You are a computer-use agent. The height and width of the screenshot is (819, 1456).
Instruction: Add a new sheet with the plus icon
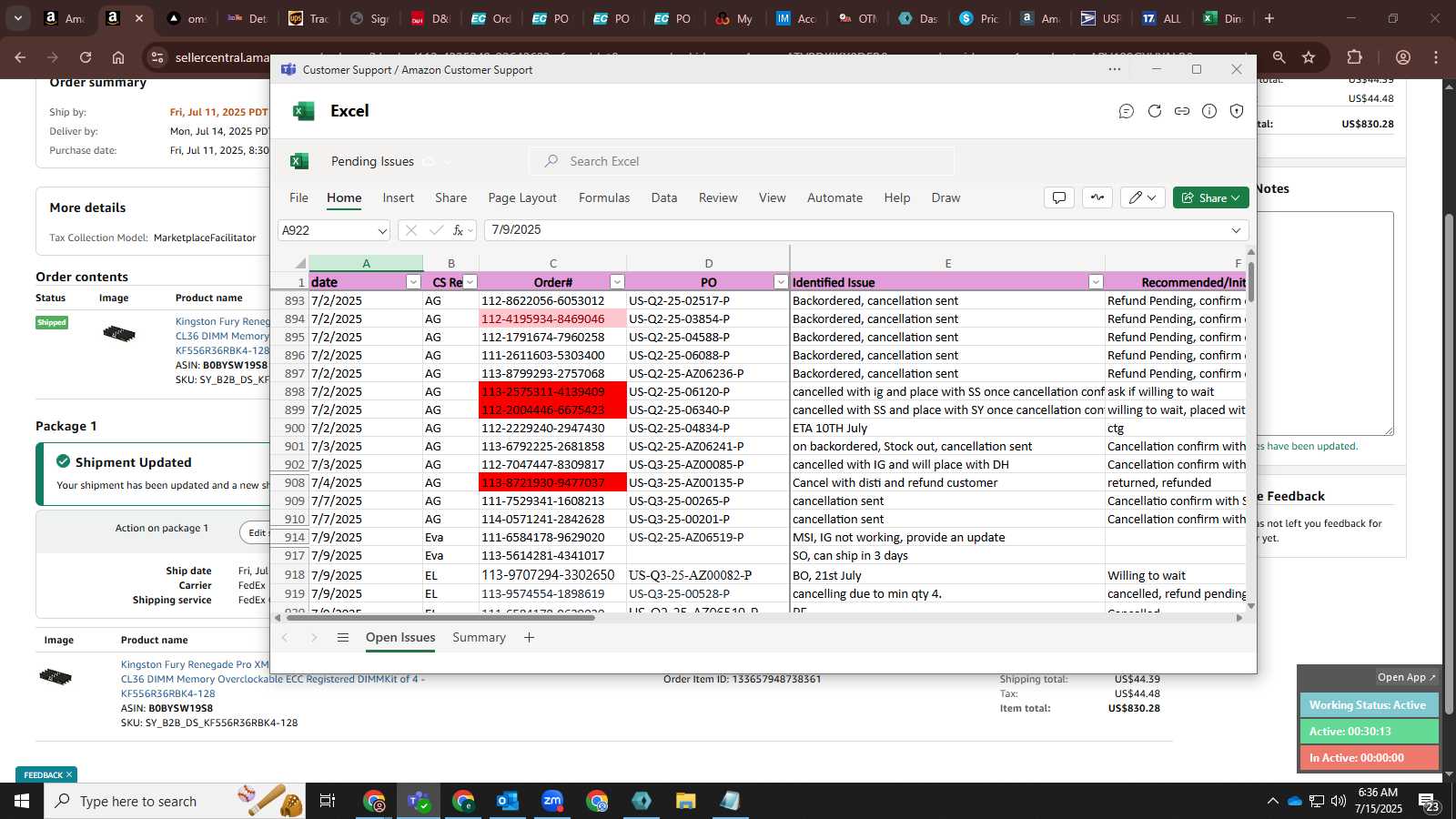(529, 637)
